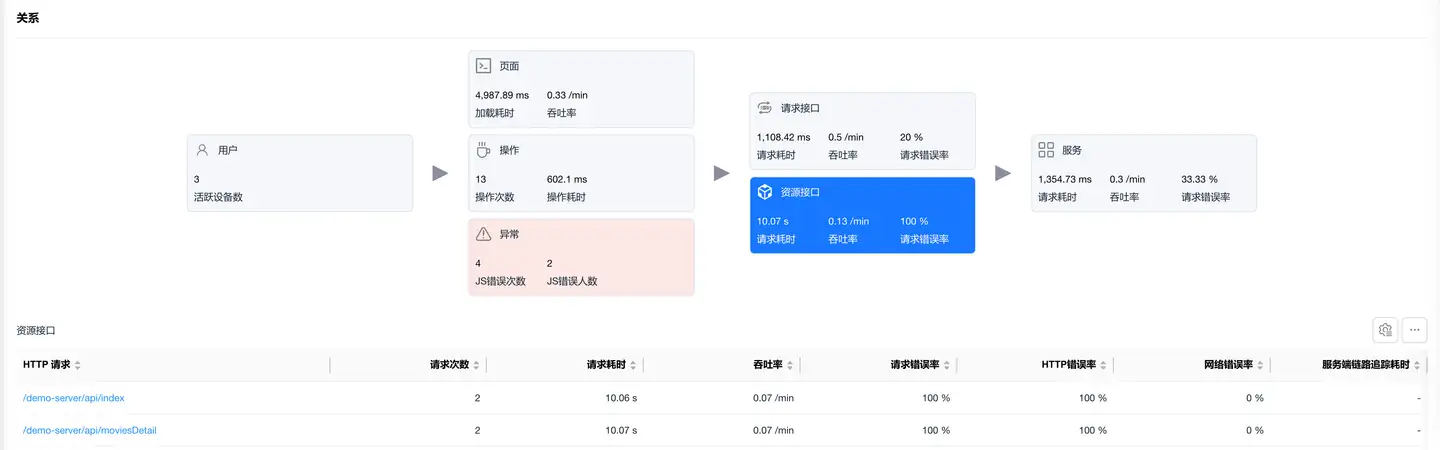Sort table by HTTP错误率 column
The height and width of the screenshot is (450, 1440).
click(x=1104, y=365)
